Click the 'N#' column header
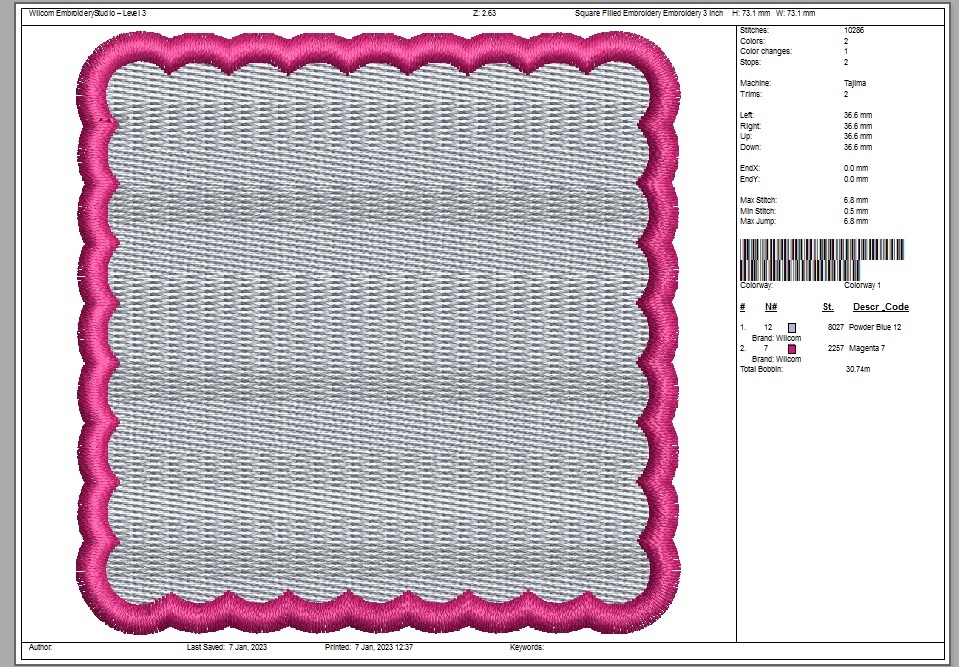The image size is (959, 667). click(x=771, y=307)
